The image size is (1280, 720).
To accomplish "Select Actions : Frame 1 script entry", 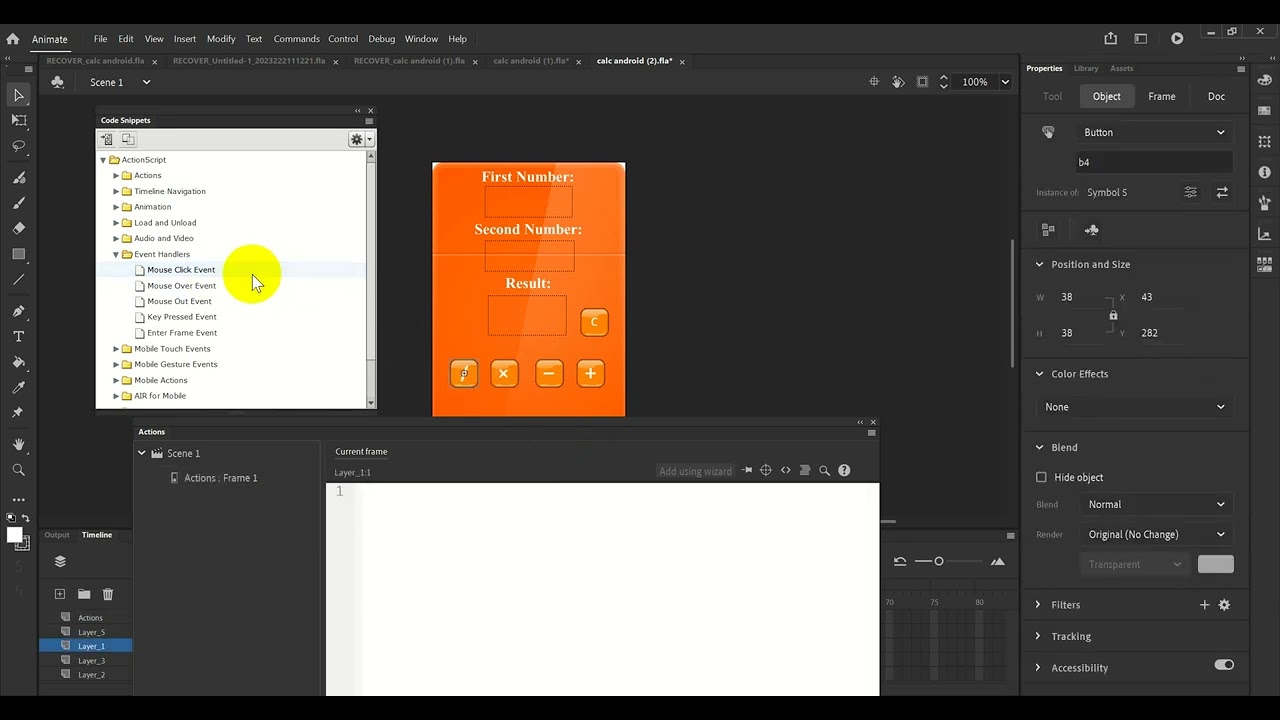I will [221, 478].
